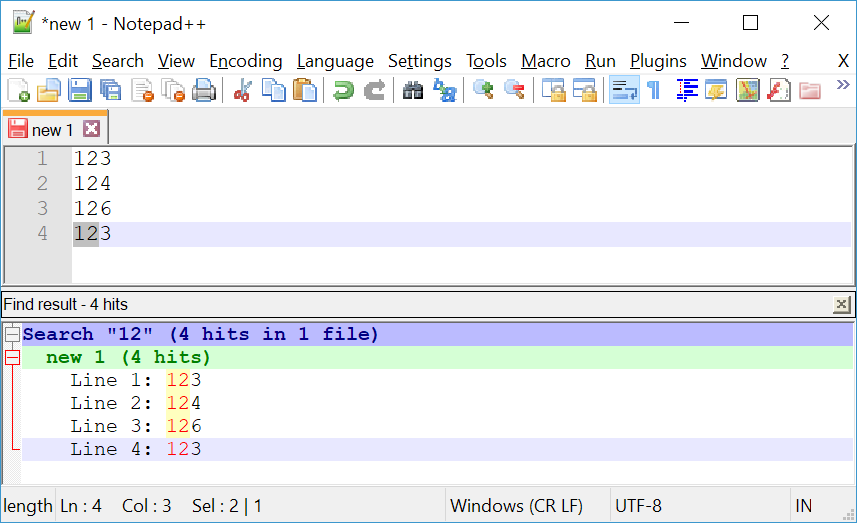857x523 pixels.
Task: Open the Search menu
Action: tap(118, 61)
